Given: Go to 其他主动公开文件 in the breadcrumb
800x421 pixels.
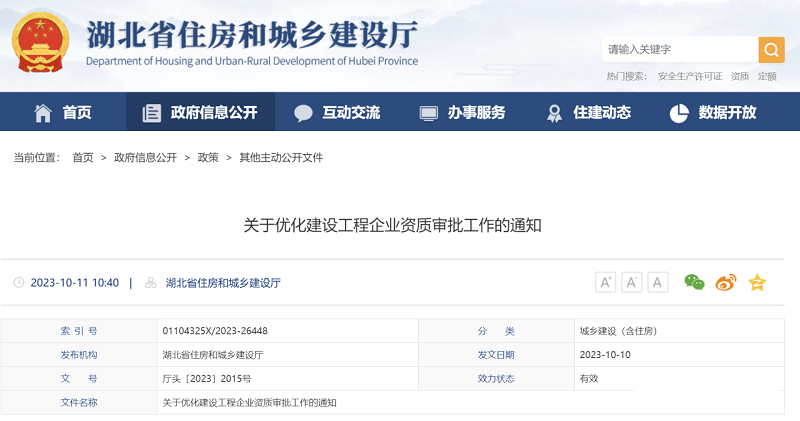Looking at the screenshot, I should pyautogui.click(x=281, y=158).
